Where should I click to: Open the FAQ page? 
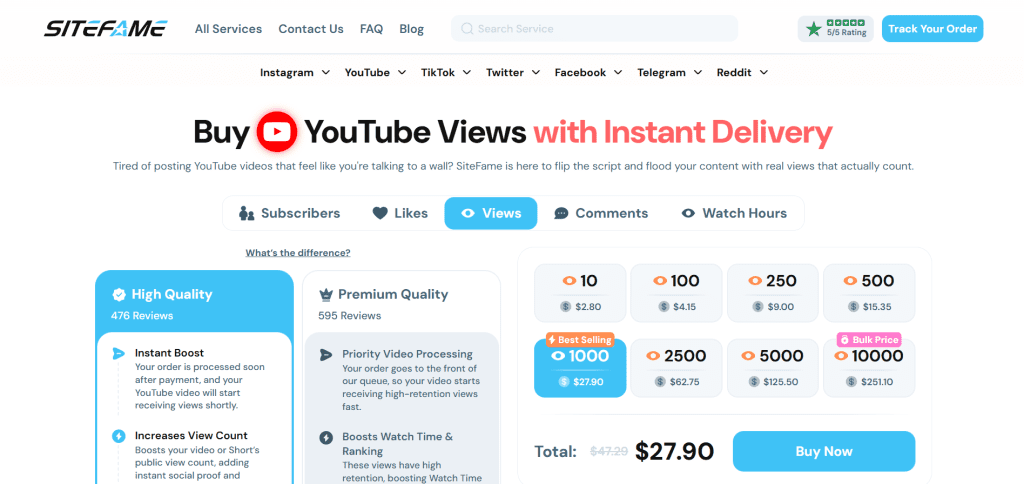tap(371, 29)
